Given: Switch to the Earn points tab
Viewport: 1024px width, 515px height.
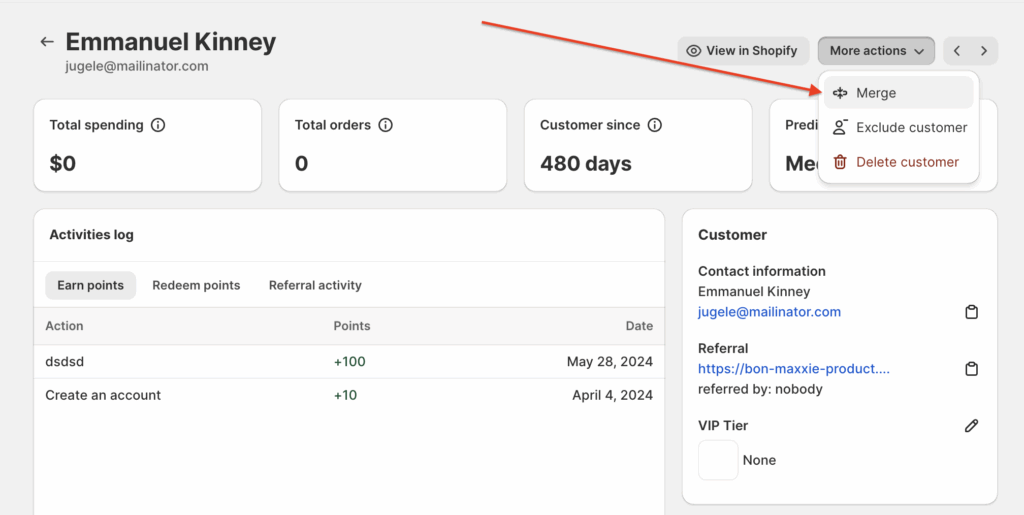Looking at the screenshot, I should coord(90,285).
